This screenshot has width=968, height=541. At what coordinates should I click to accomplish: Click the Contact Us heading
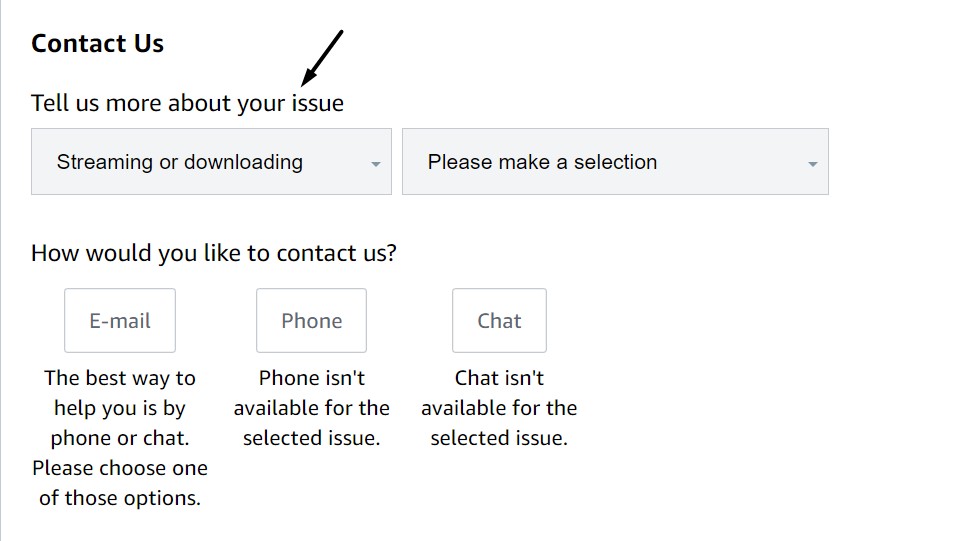click(97, 44)
